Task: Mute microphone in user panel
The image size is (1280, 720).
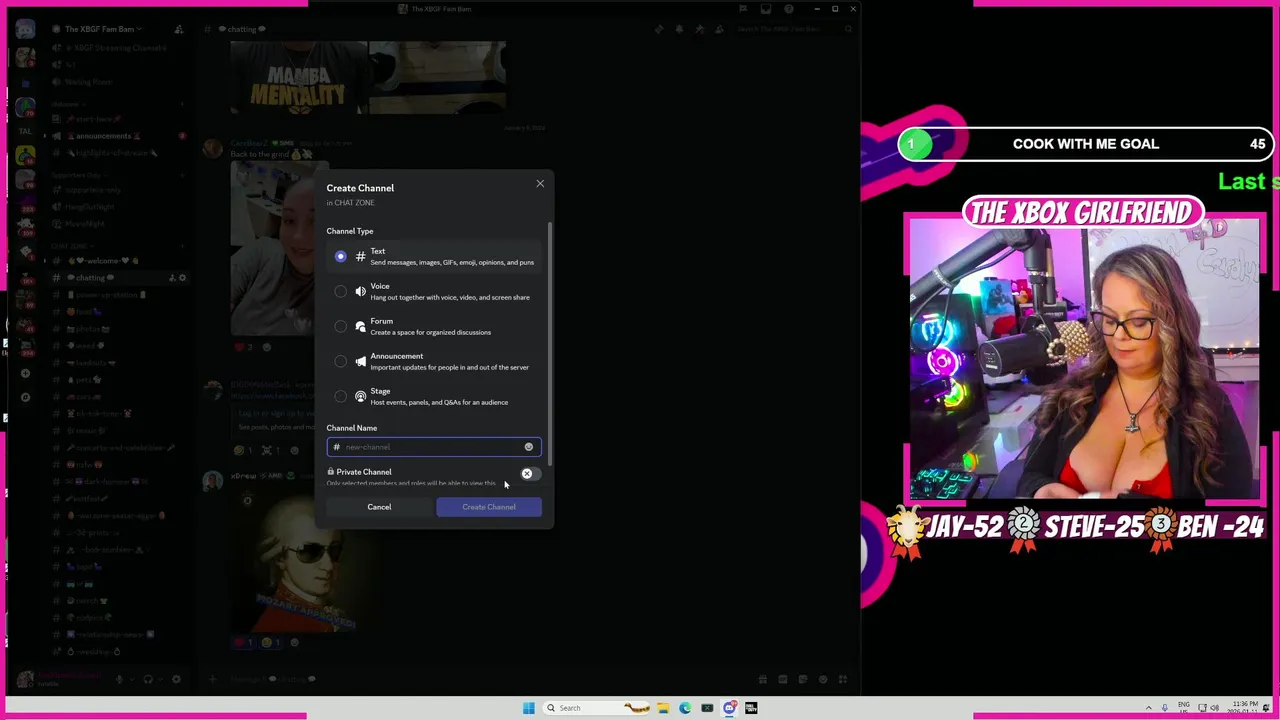Action: 119,680
